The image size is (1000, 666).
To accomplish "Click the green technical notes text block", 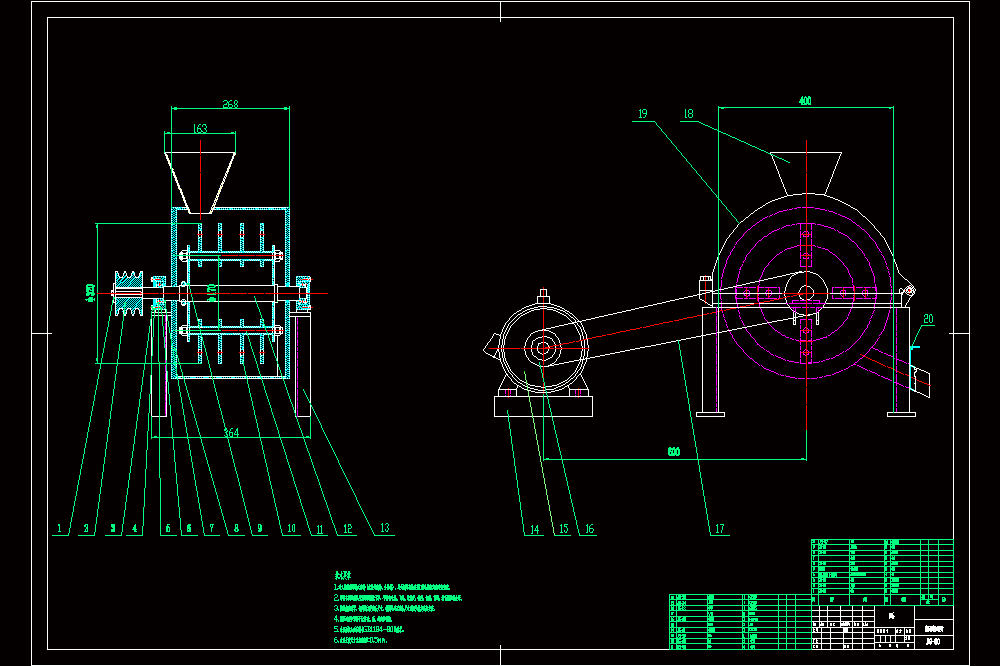I will (x=397, y=608).
